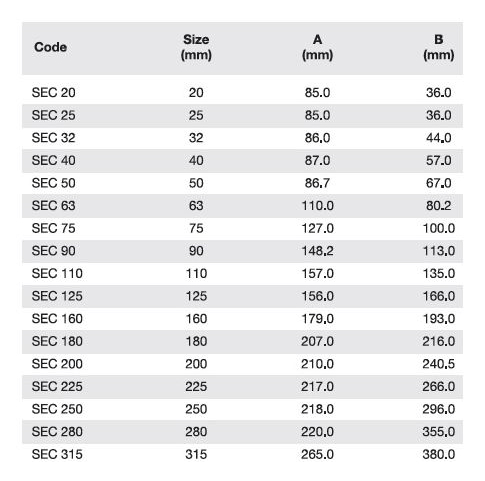Screen dimensions: 485x481
Task: Click the B (mm) column header
Action: (439, 47)
